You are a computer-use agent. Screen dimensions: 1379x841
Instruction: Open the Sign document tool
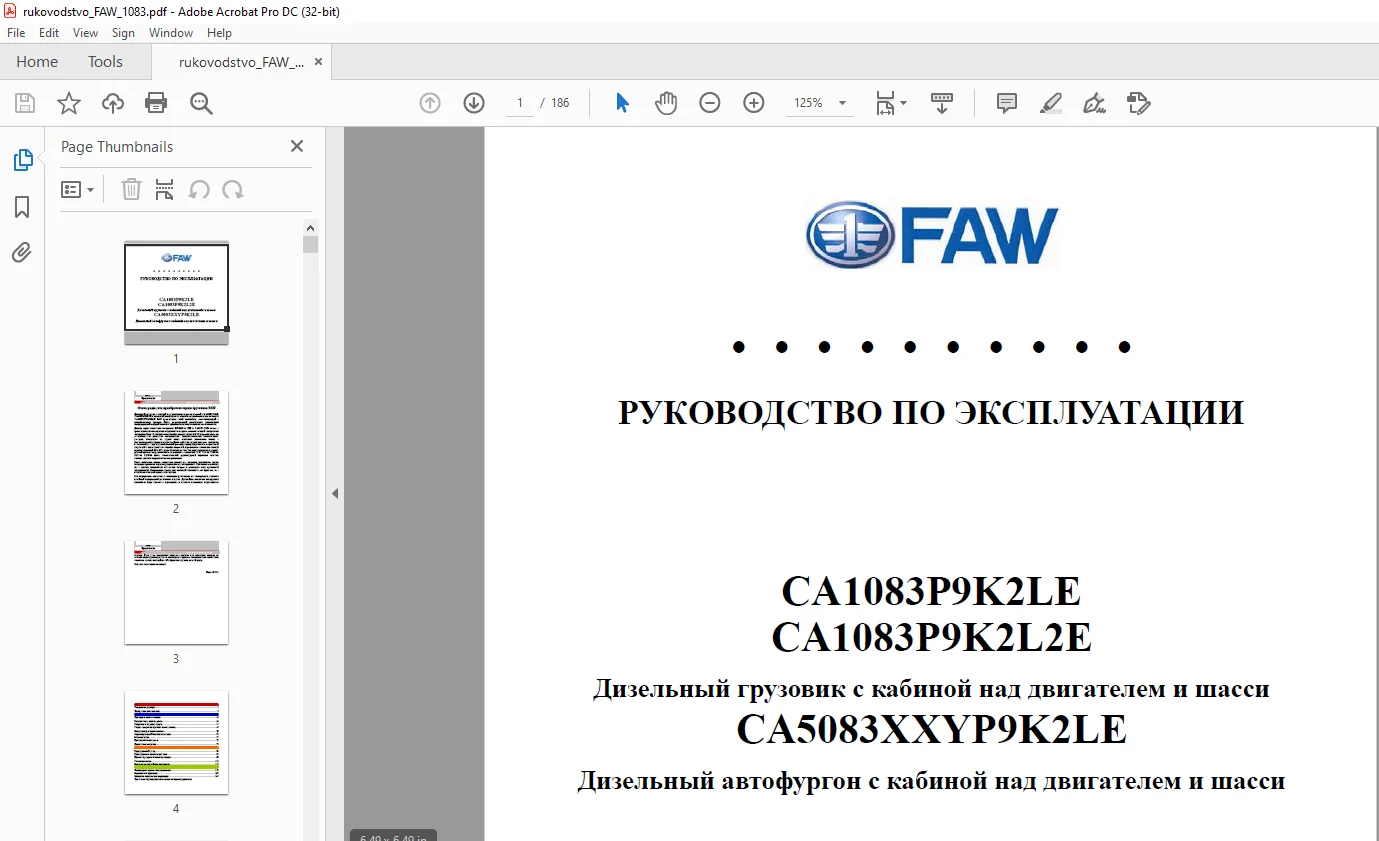point(1094,103)
